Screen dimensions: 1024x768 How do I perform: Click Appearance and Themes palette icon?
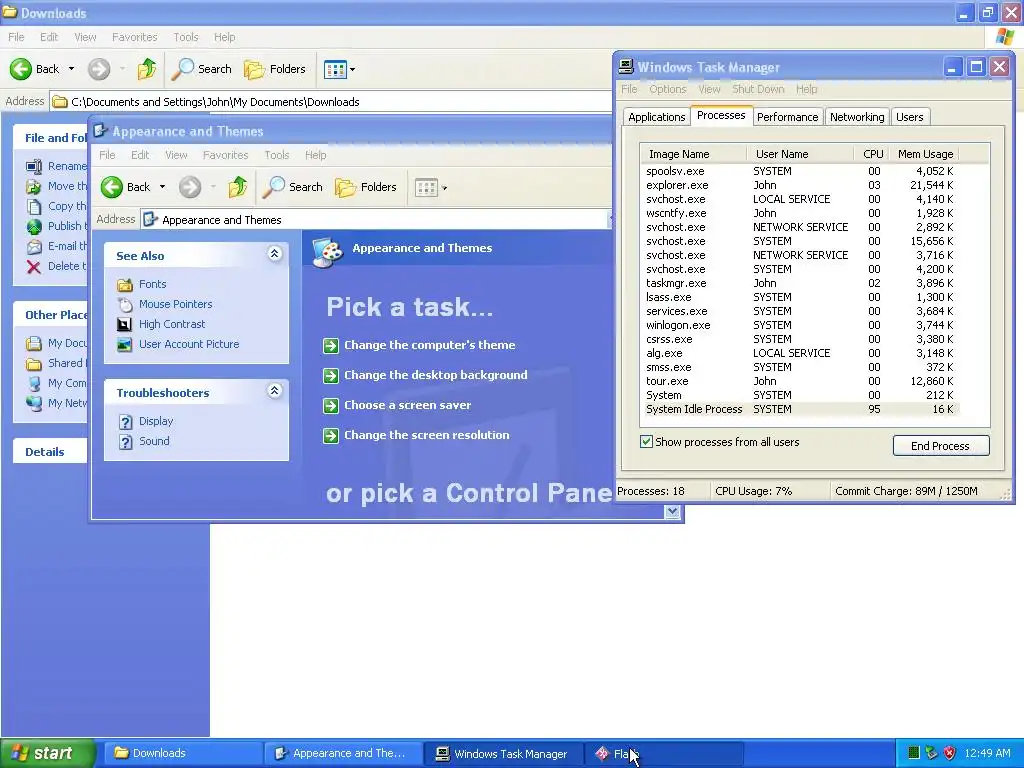click(328, 252)
